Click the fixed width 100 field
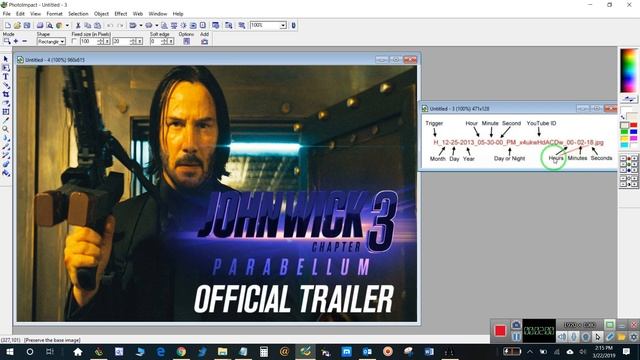Viewport: 640px width, 360px height. [x=88, y=42]
